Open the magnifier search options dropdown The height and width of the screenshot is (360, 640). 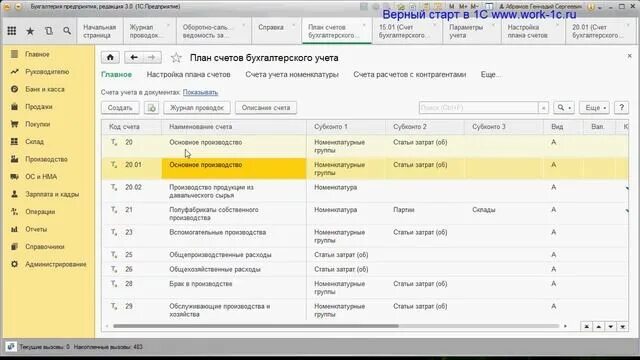(x=564, y=108)
